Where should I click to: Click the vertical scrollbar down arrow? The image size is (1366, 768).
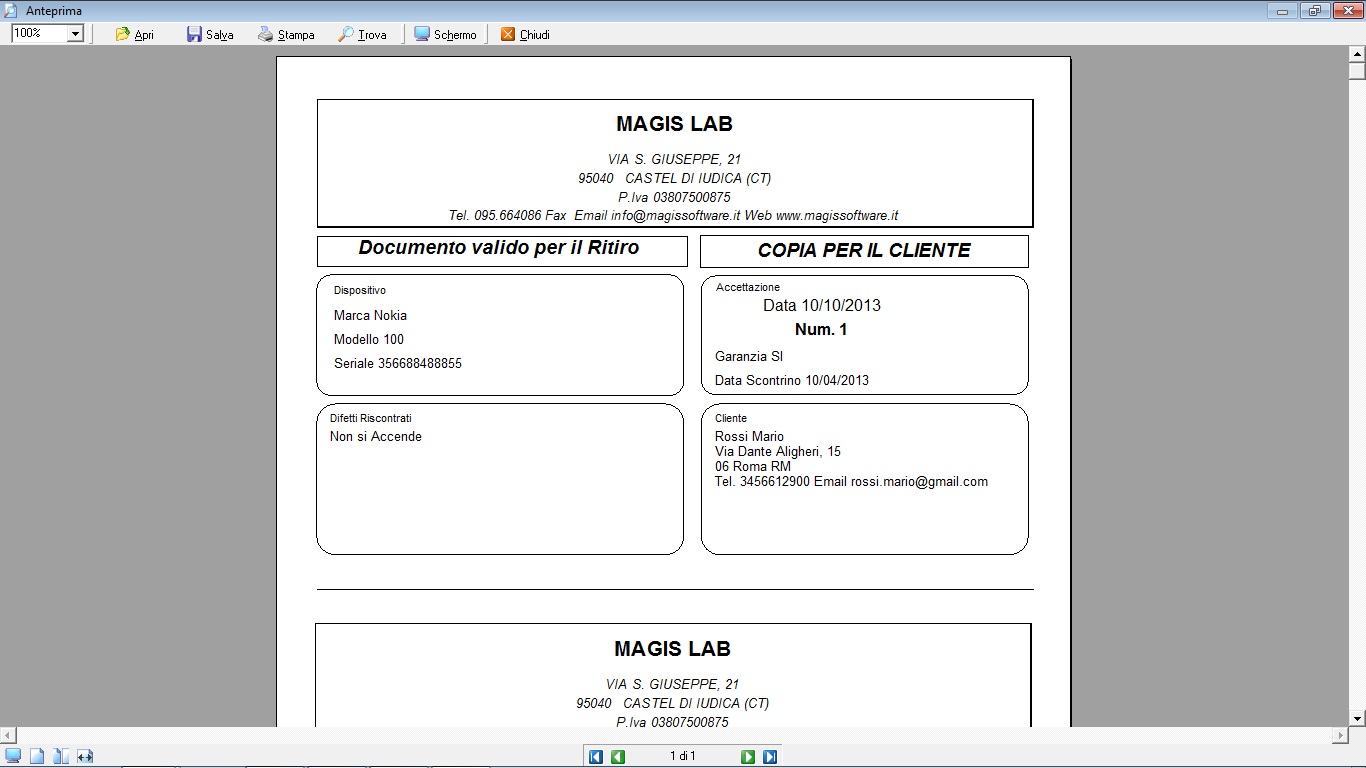point(1357,718)
